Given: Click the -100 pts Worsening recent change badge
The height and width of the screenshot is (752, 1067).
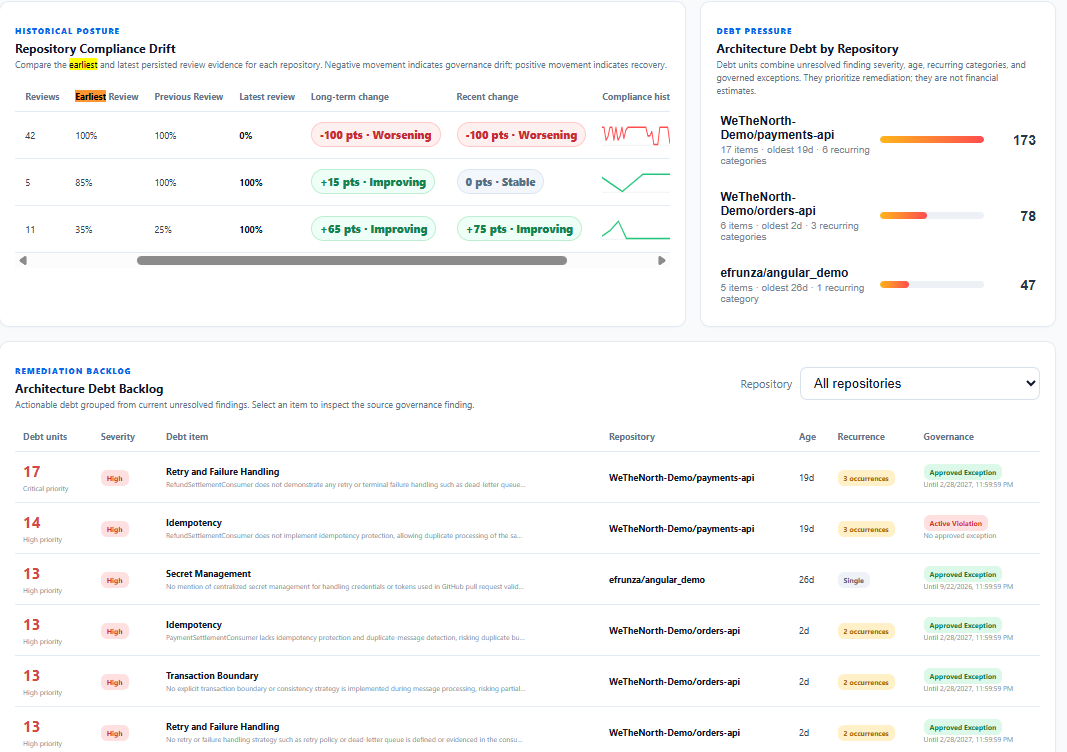Looking at the screenshot, I should (x=521, y=135).
